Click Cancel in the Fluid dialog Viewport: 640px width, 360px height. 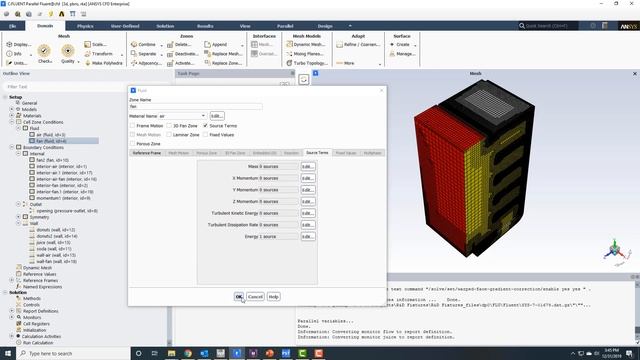pyautogui.click(x=255, y=297)
